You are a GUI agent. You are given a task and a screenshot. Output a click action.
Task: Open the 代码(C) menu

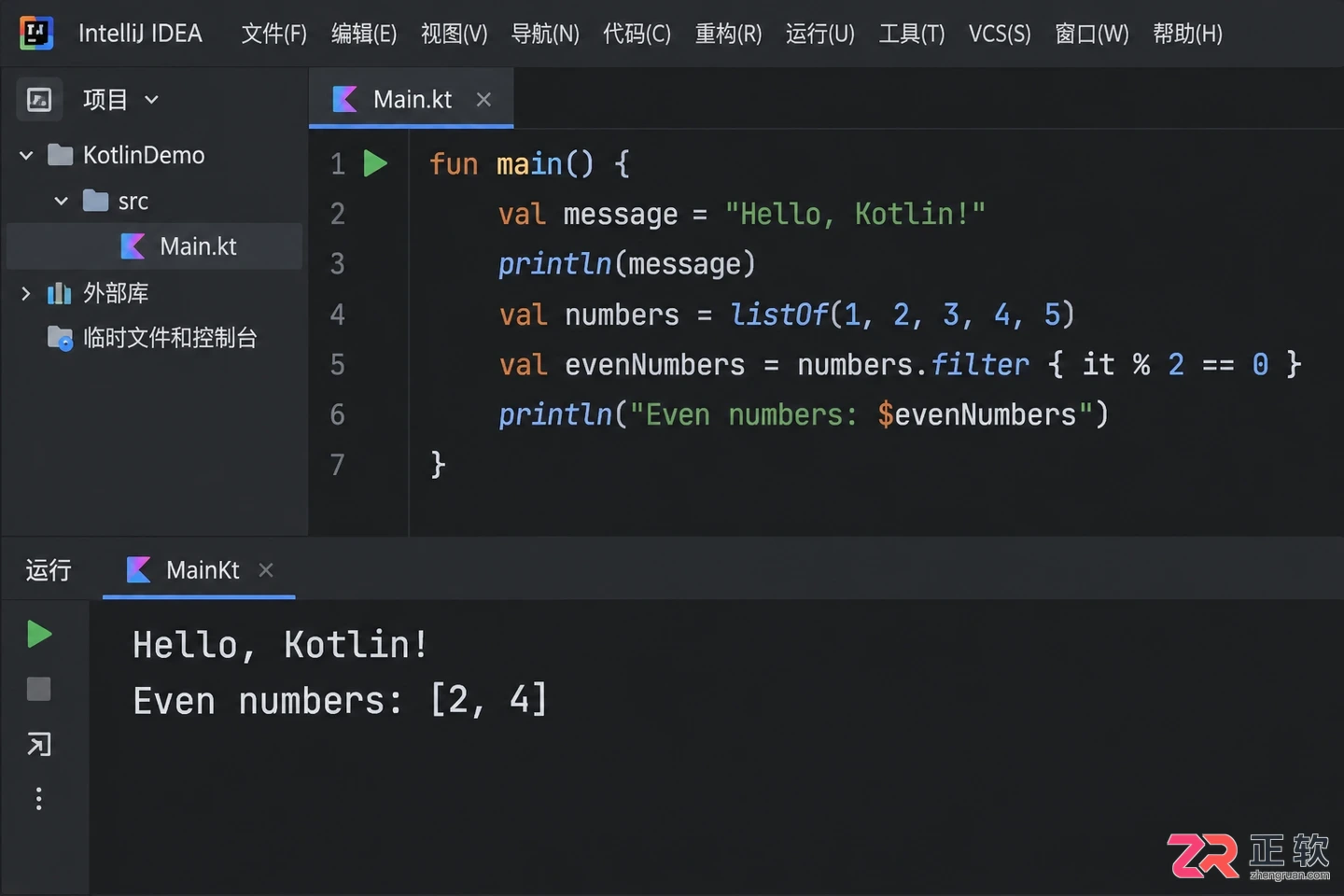[x=637, y=35]
